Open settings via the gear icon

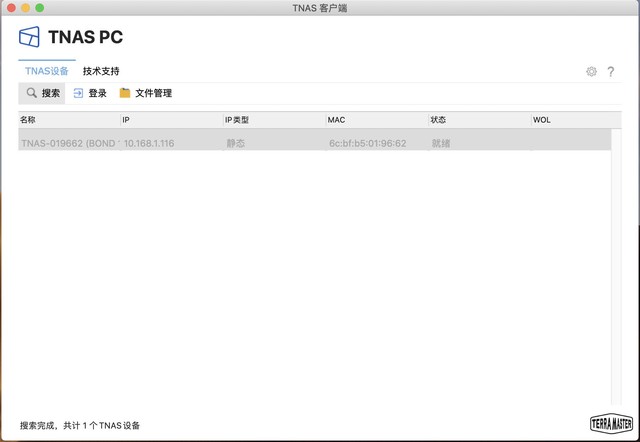591,71
